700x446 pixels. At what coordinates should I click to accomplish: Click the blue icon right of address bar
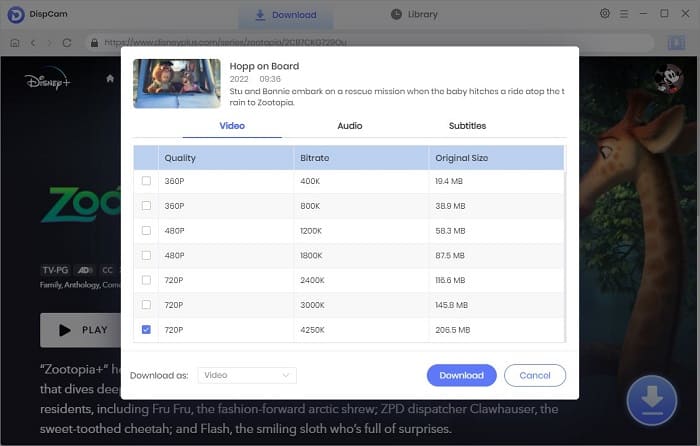point(676,43)
